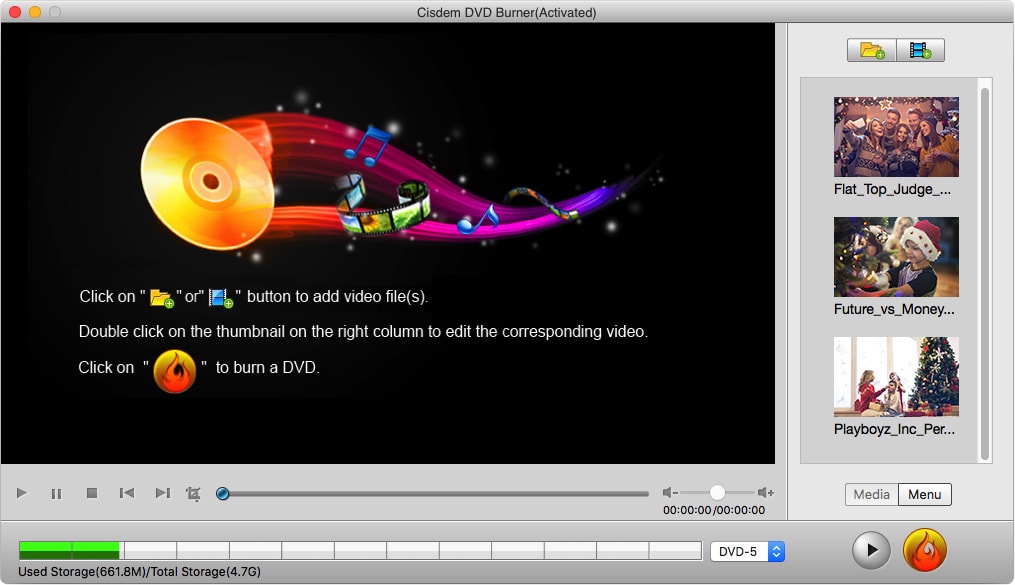Start playback with the play control
This screenshot has height=585, width=1015.
[x=22, y=493]
